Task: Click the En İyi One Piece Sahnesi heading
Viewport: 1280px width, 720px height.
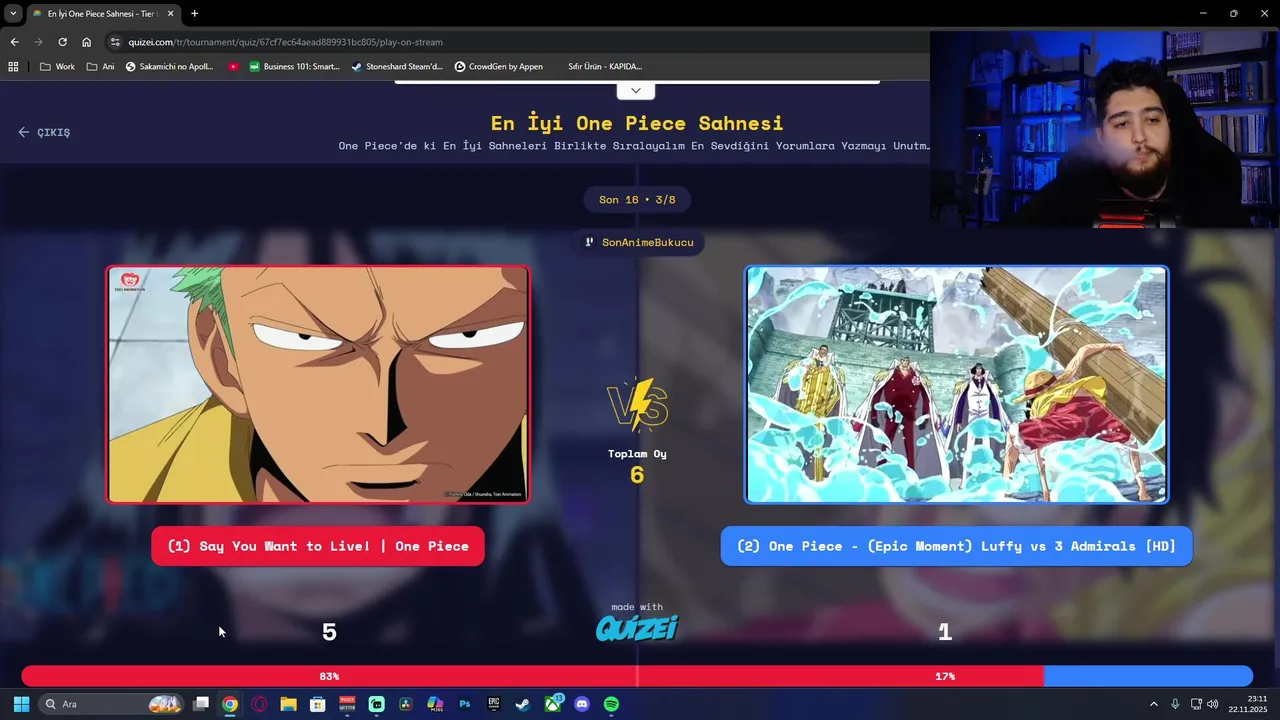Action: click(637, 123)
